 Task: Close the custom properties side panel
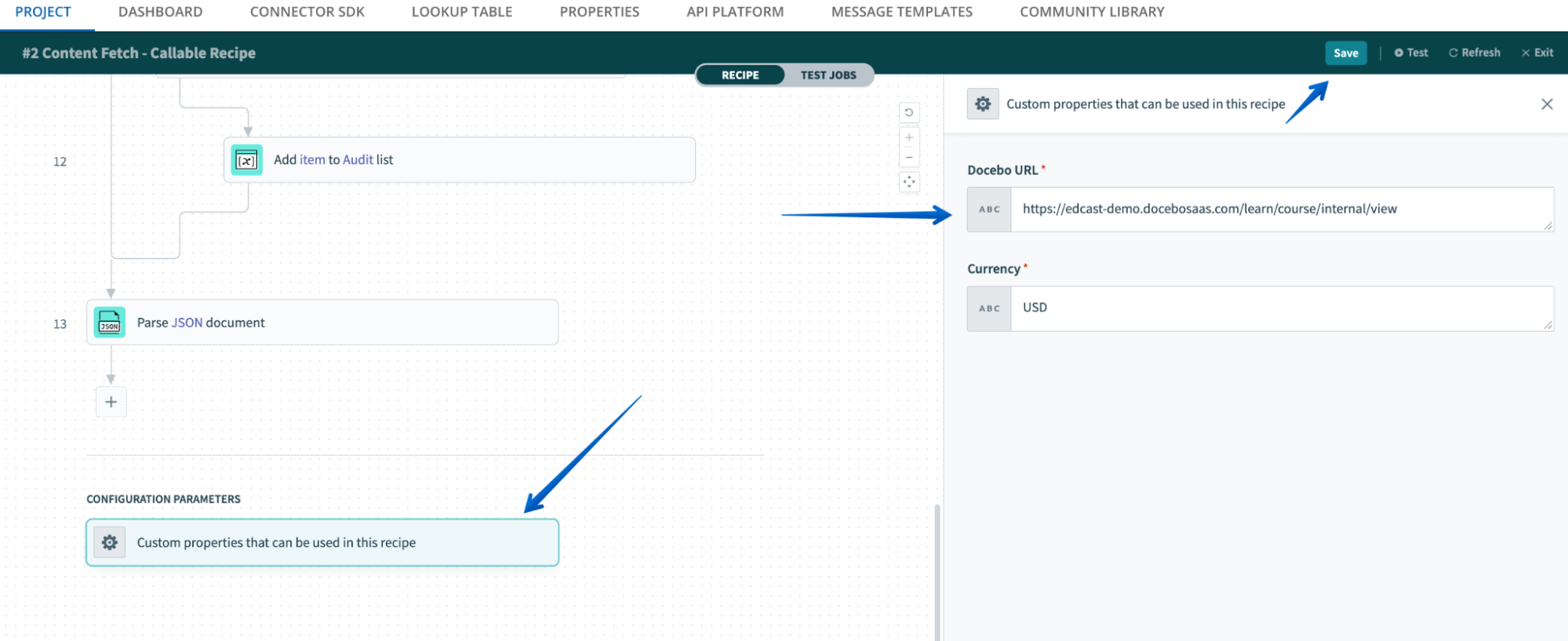(x=1547, y=104)
